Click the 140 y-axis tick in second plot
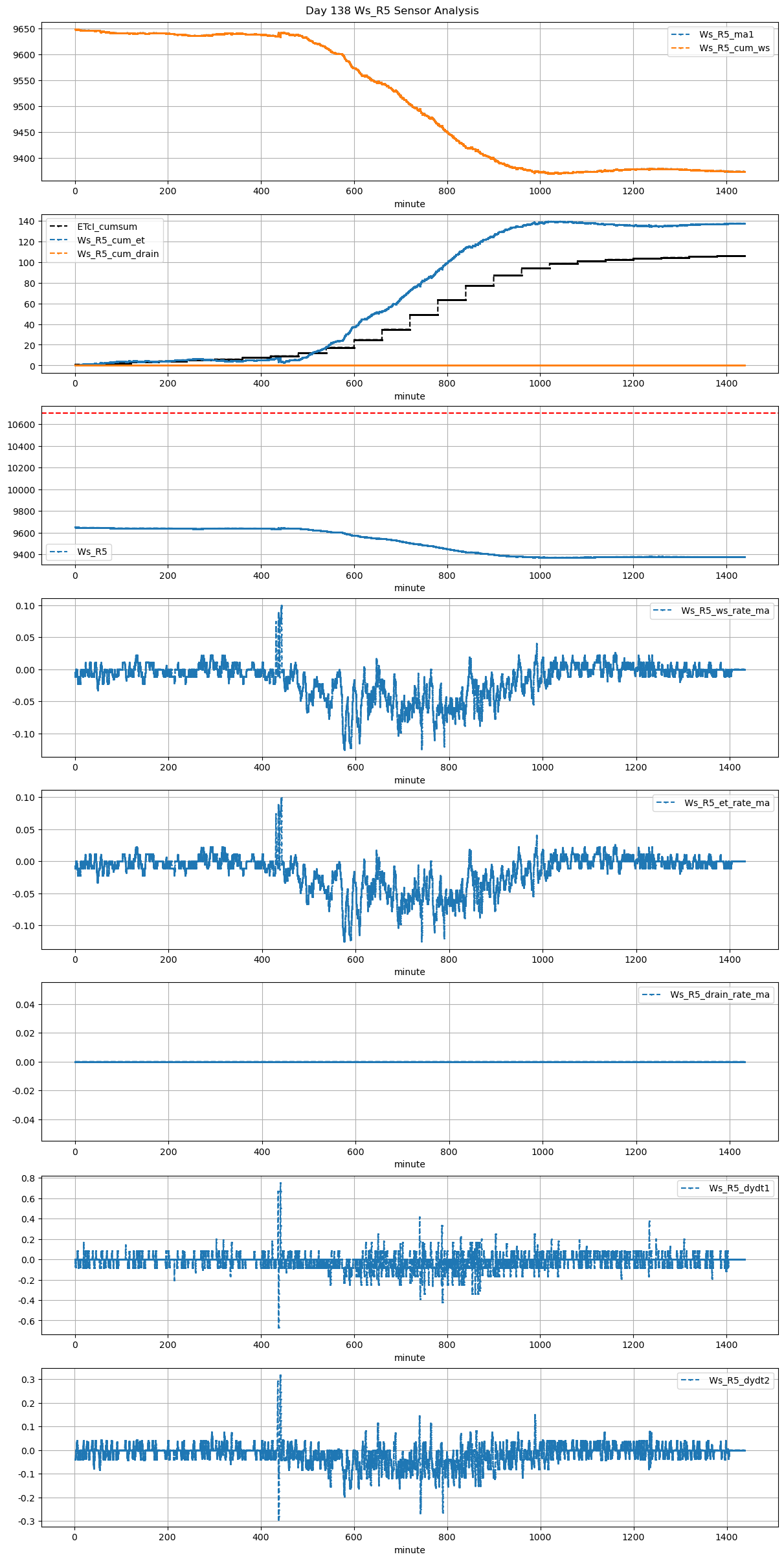The width and height of the screenshot is (784, 1561). (27, 221)
